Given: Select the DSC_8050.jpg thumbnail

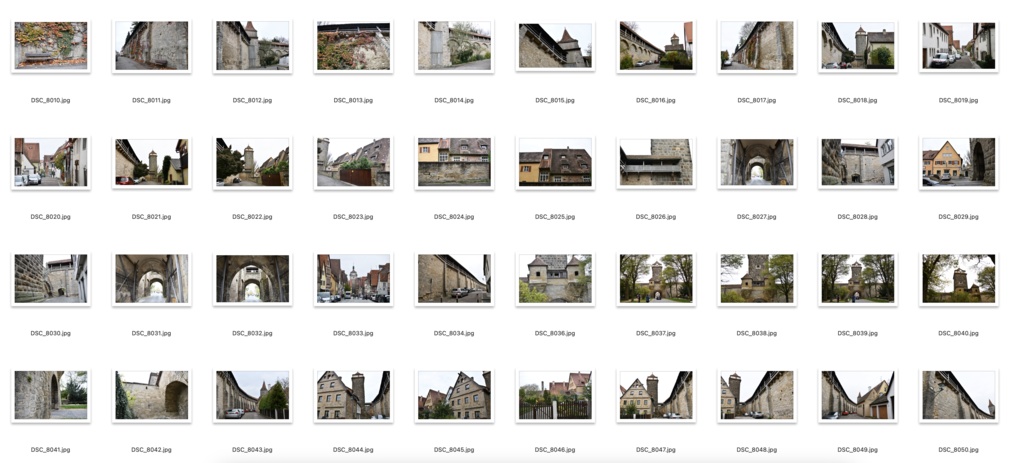Looking at the screenshot, I should [959, 395].
